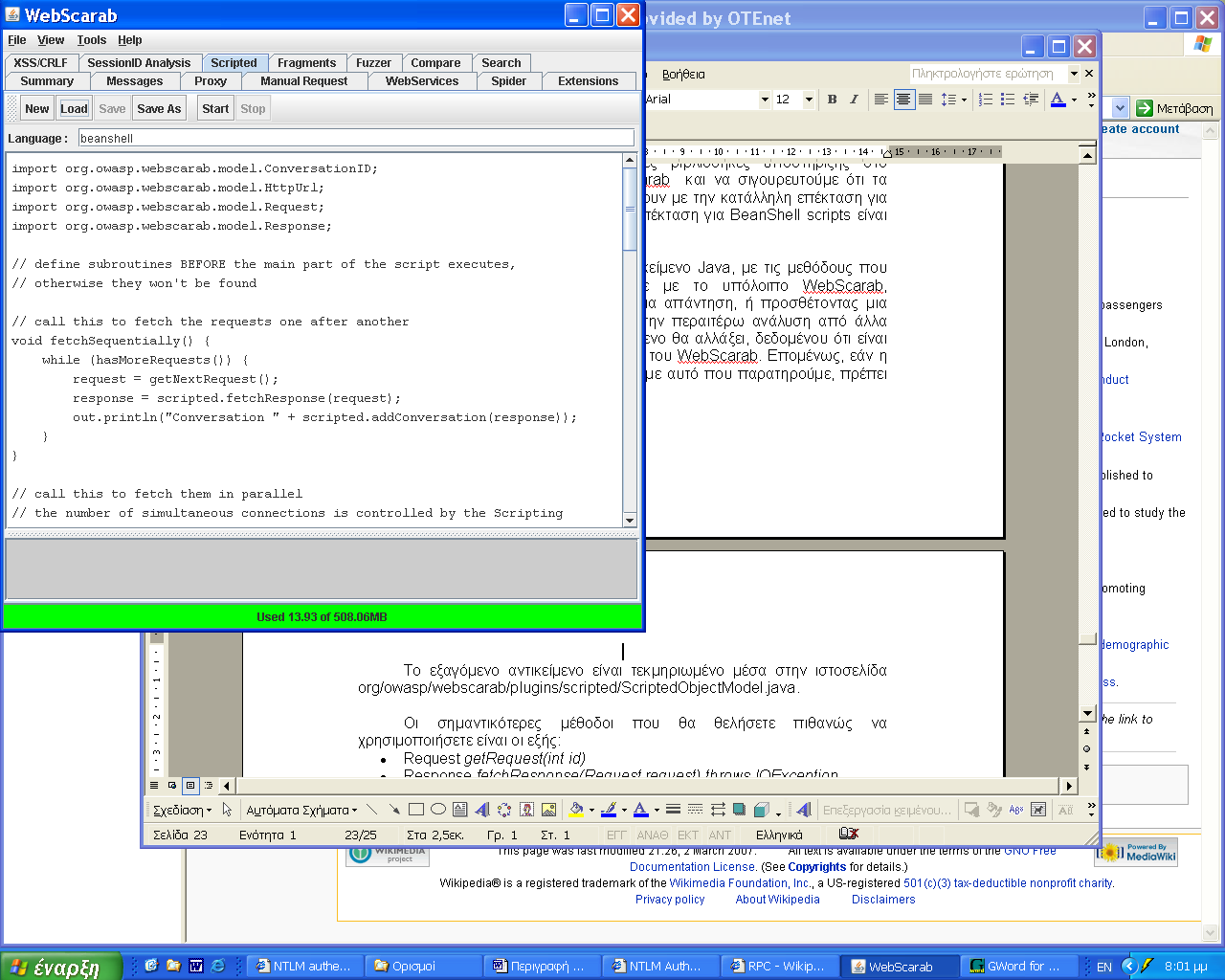
Task: Open the Scripted tab in WebScarab
Action: pos(234,63)
